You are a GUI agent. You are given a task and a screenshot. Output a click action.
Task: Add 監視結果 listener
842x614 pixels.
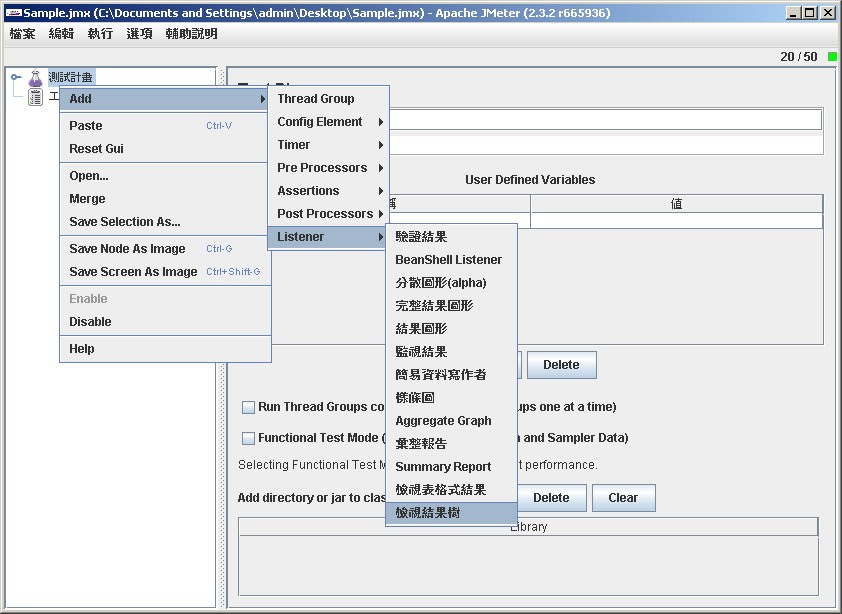452,352
